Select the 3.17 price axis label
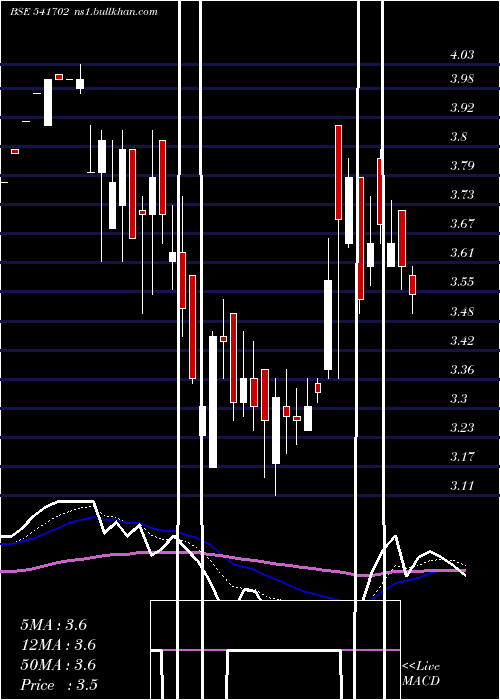The height and width of the screenshot is (700, 500). (462, 457)
